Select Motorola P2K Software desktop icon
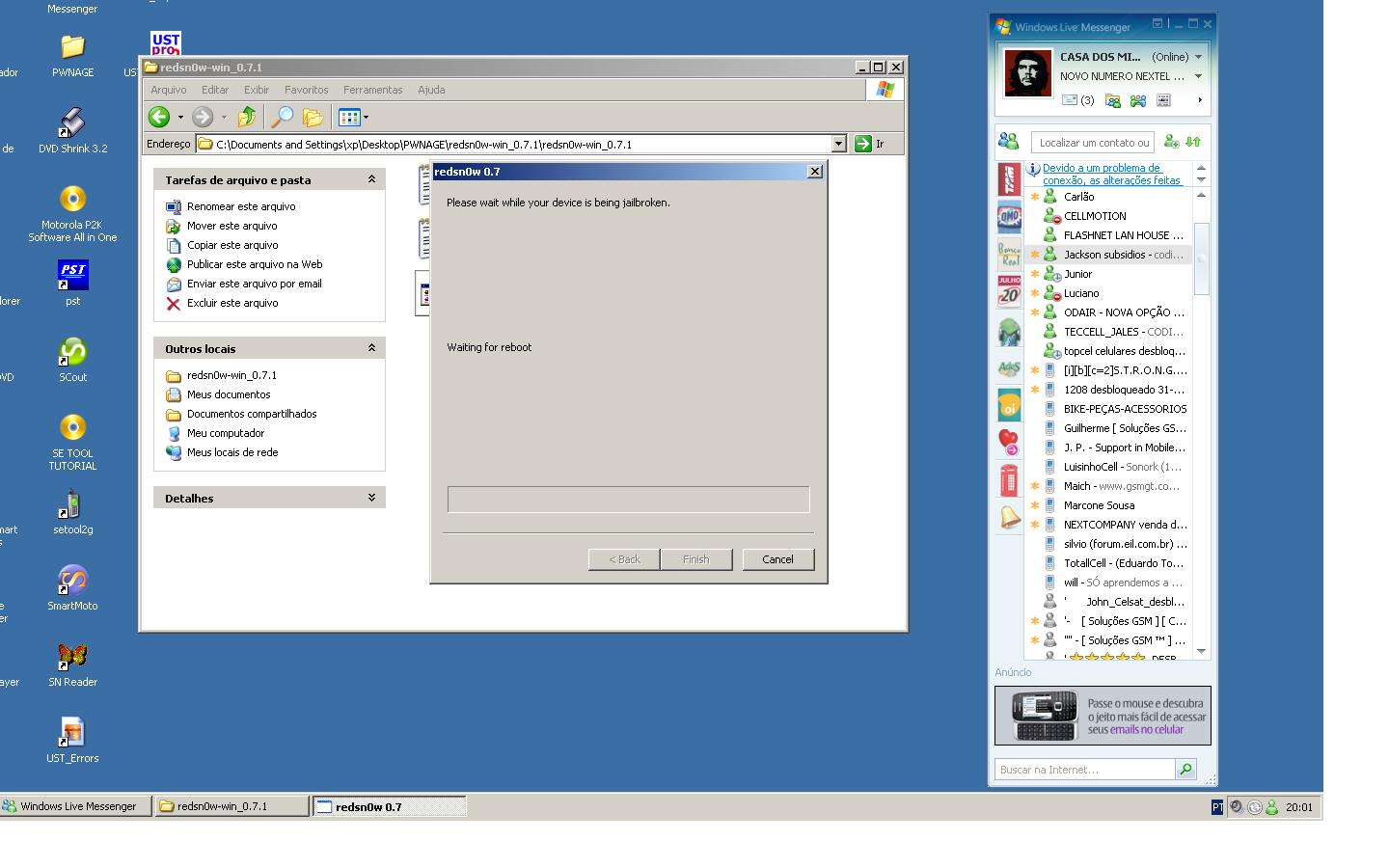The height and width of the screenshot is (868, 1389). pos(72,215)
